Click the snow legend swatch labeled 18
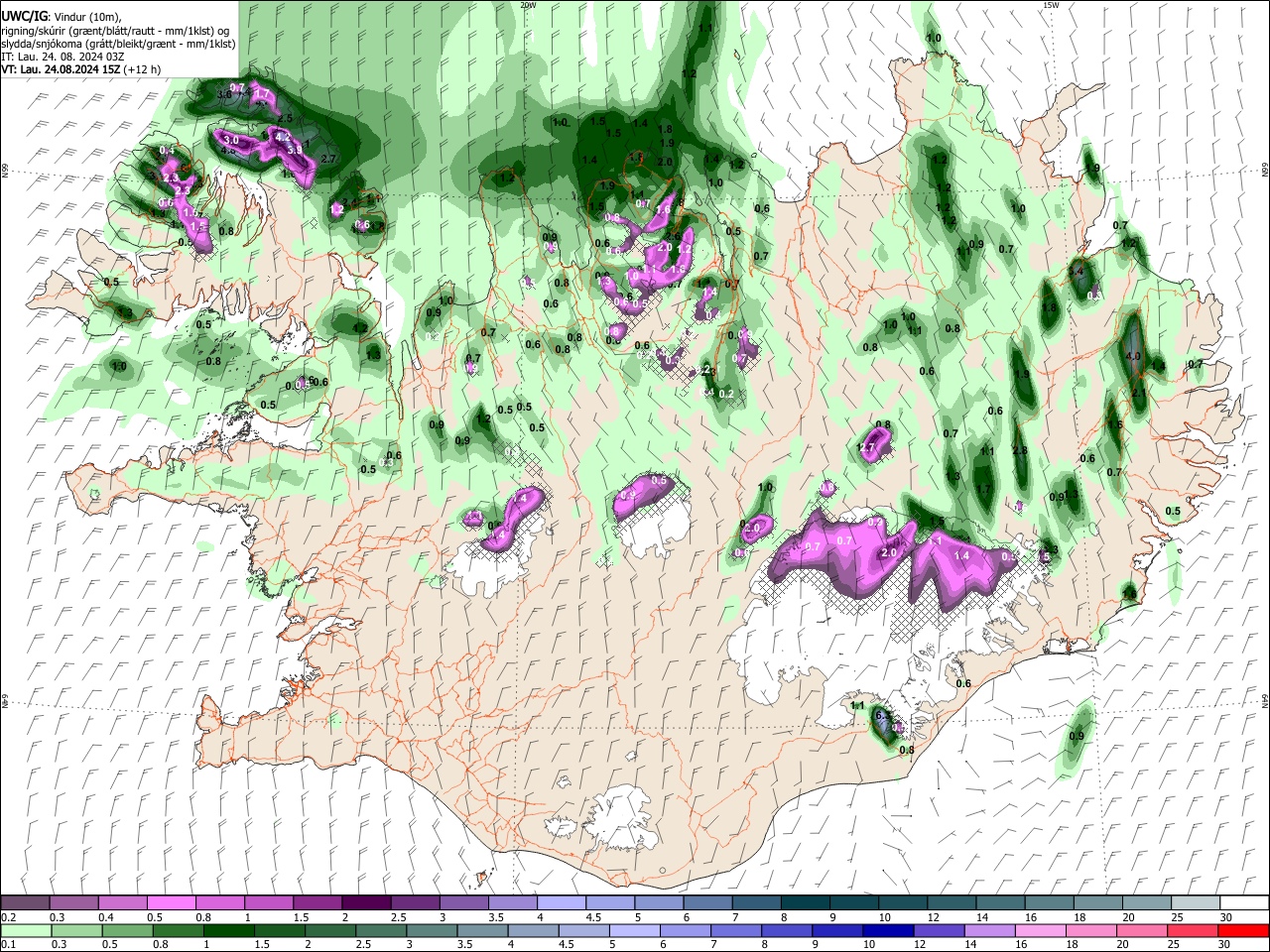 (1096, 902)
